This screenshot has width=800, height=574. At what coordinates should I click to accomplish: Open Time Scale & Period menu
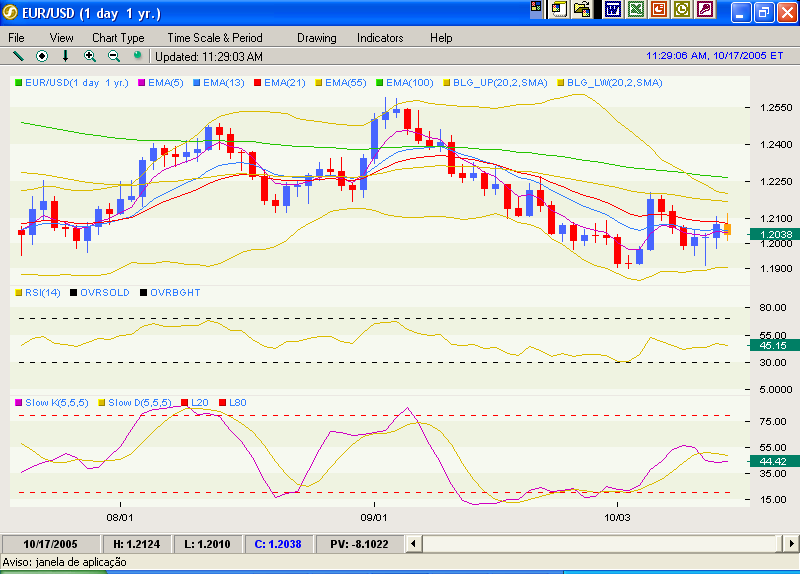[x=215, y=38]
